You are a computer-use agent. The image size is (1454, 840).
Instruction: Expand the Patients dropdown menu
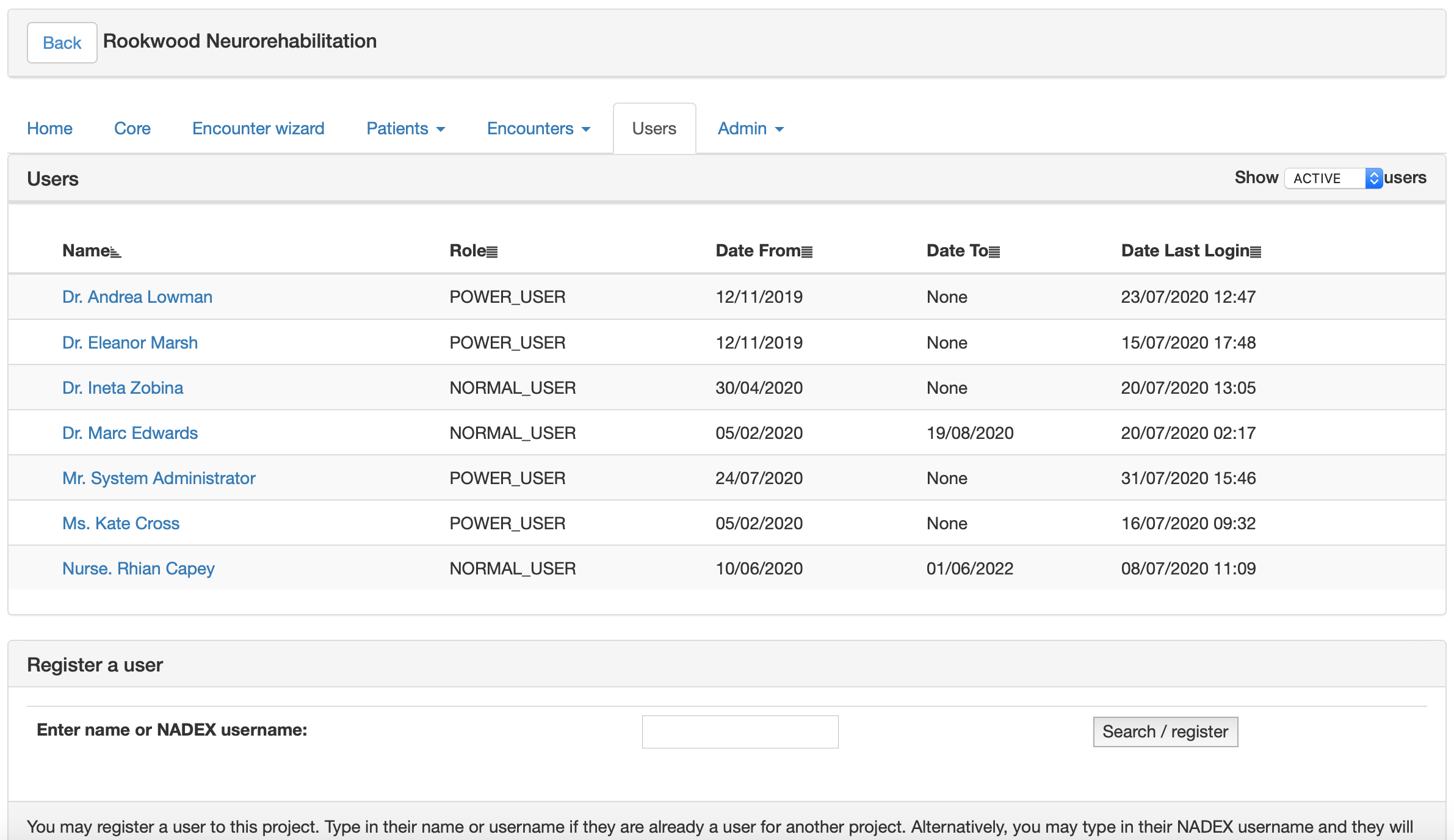[x=405, y=129]
